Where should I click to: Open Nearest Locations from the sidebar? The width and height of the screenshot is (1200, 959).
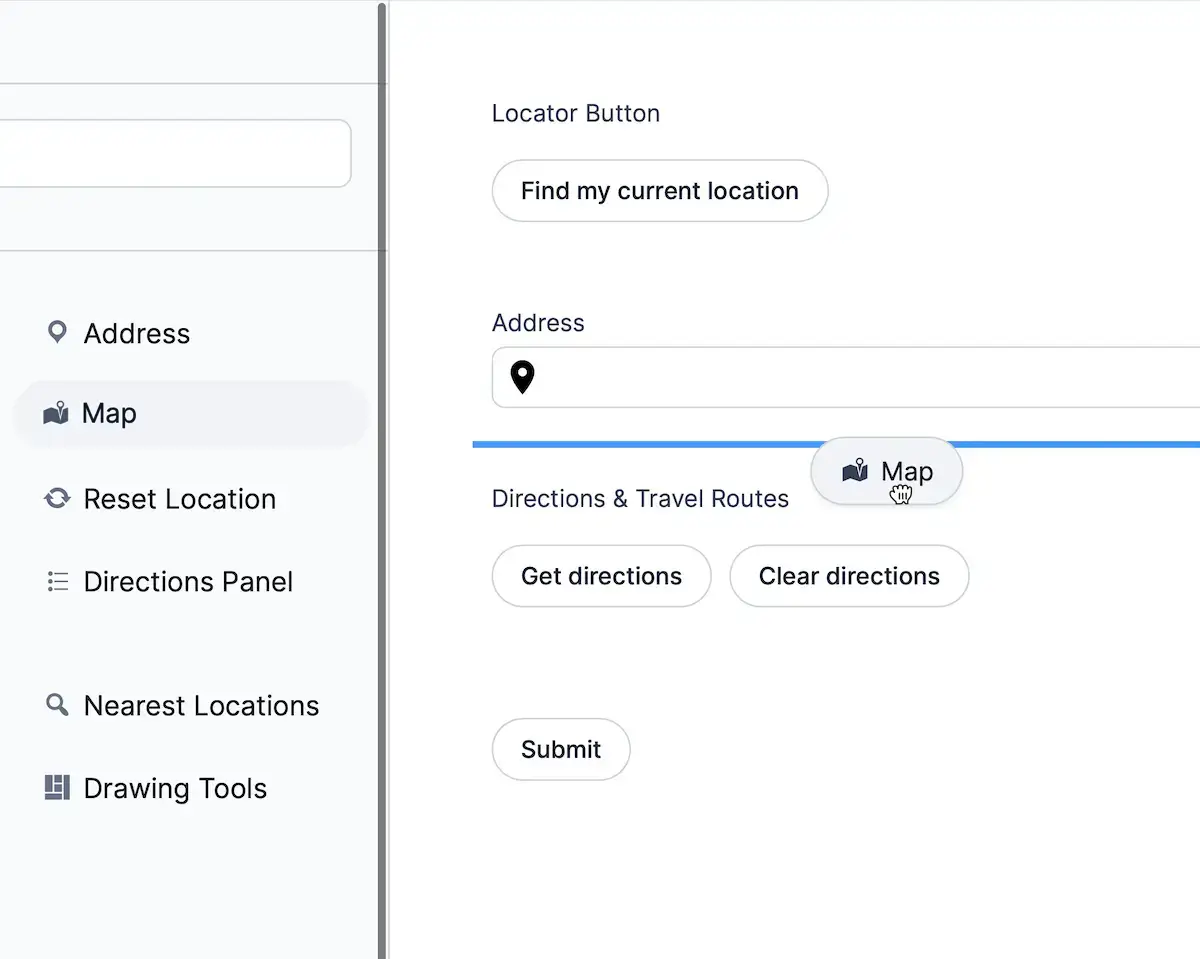(200, 705)
